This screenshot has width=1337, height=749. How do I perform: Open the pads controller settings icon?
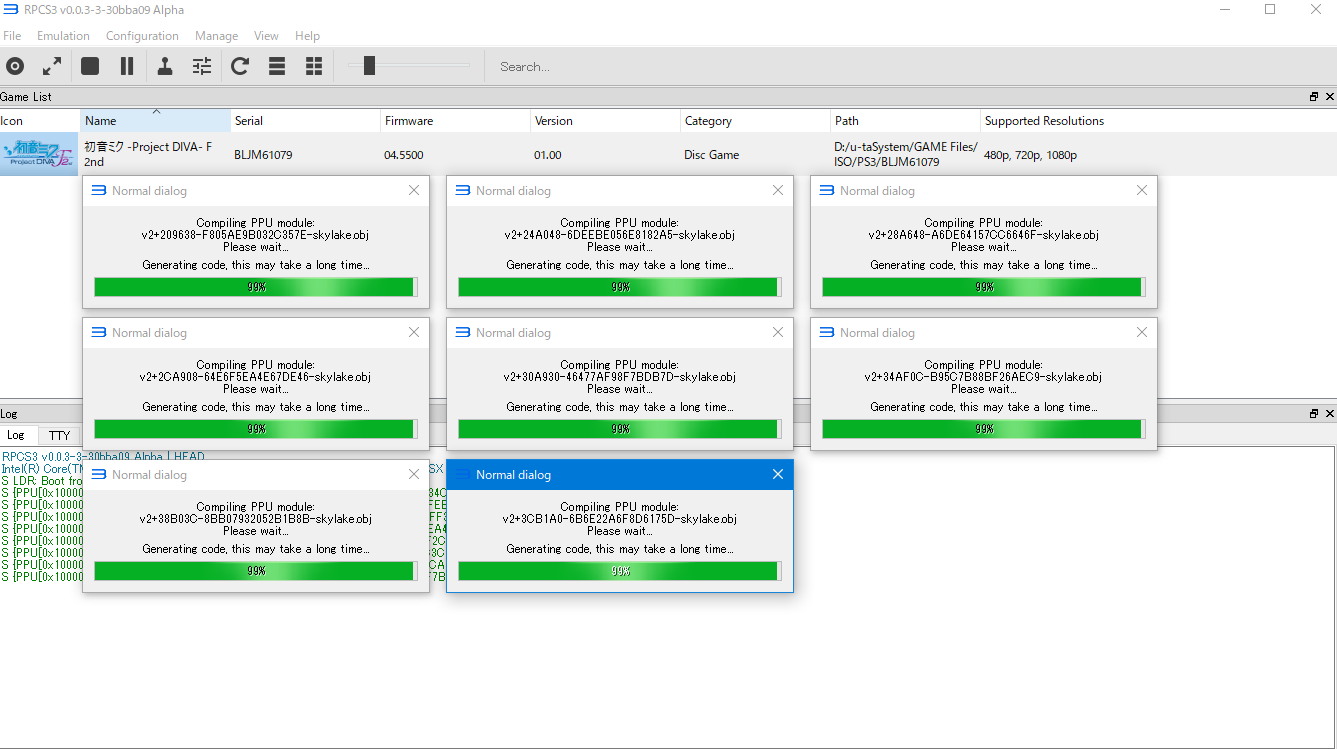[x=165, y=66]
